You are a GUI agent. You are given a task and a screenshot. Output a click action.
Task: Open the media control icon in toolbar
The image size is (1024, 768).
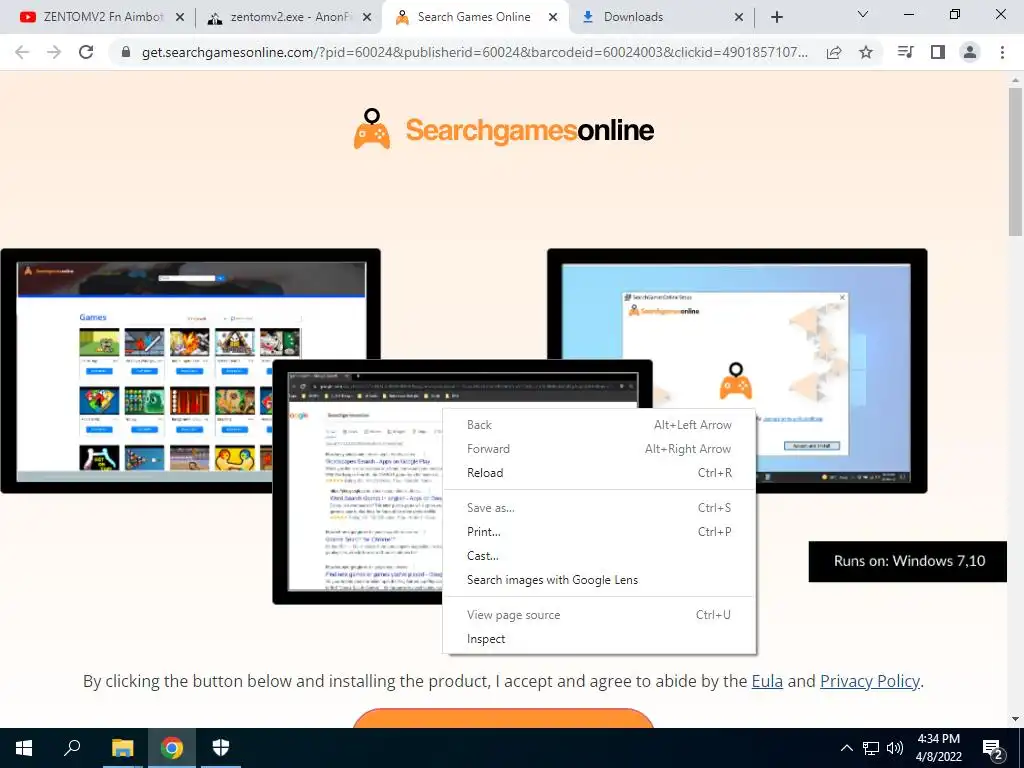tap(906, 52)
